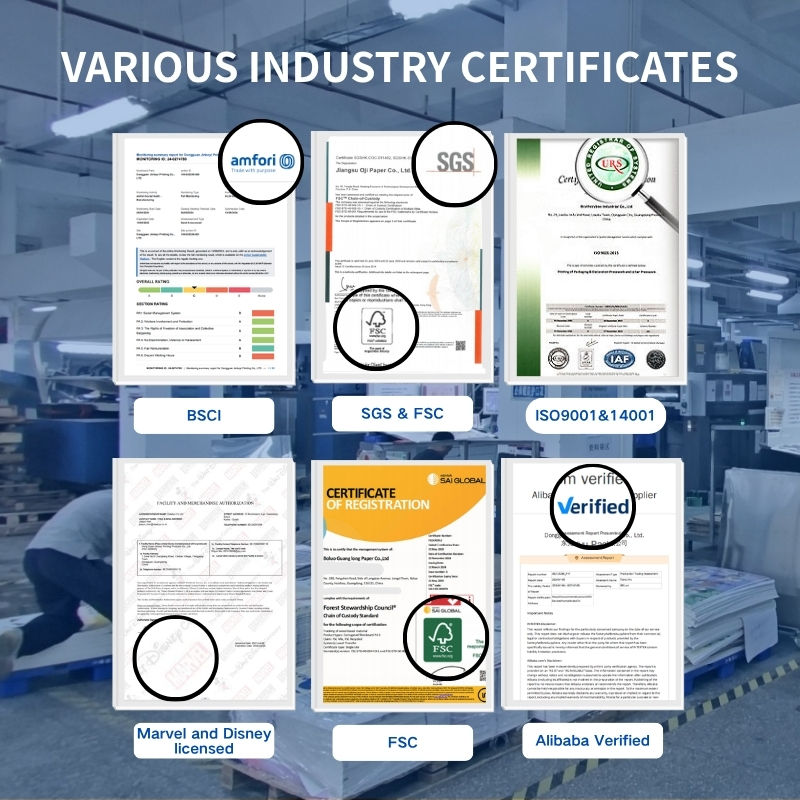Open the Certificate of Registration document
800x800 pixels.
[402, 586]
